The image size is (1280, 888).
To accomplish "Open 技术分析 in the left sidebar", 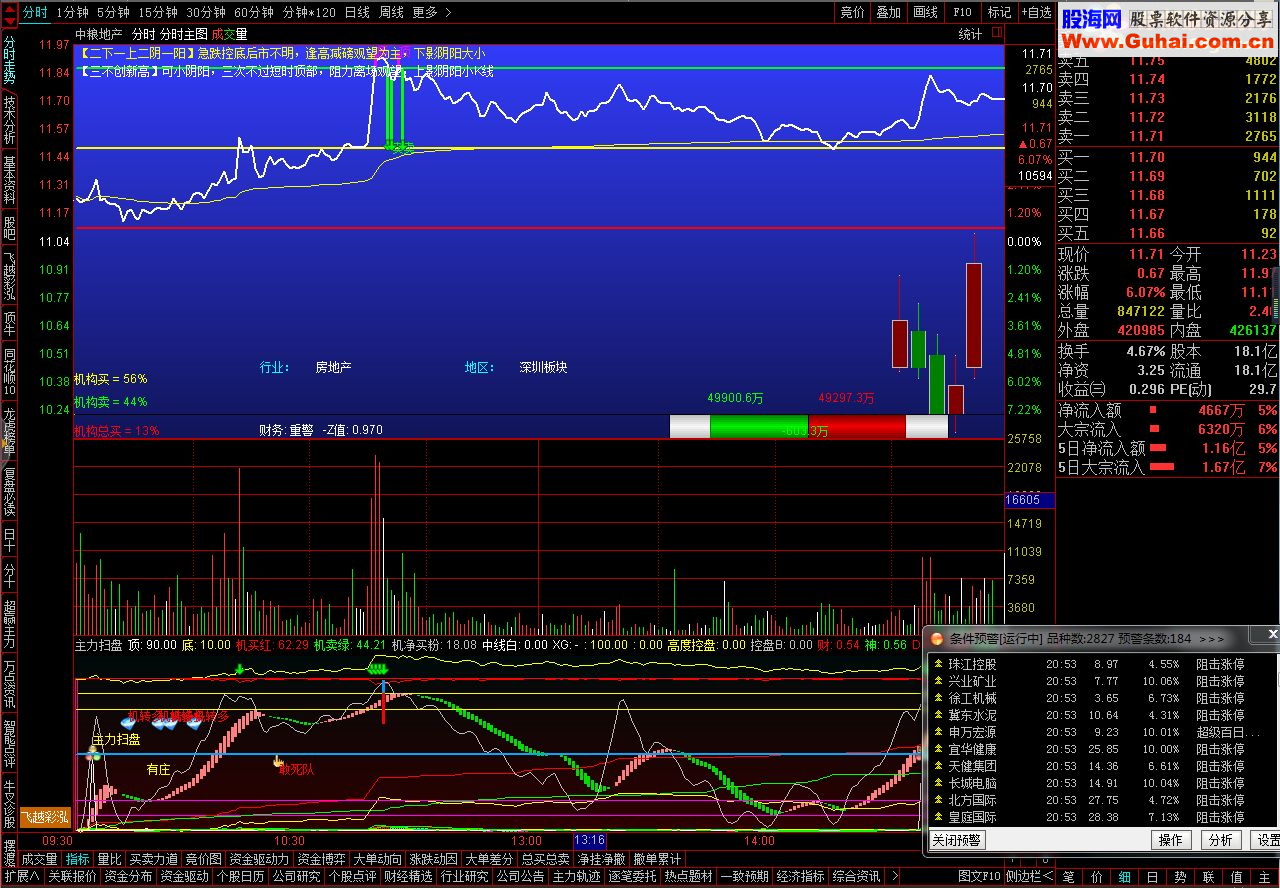I will pyautogui.click(x=9, y=120).
